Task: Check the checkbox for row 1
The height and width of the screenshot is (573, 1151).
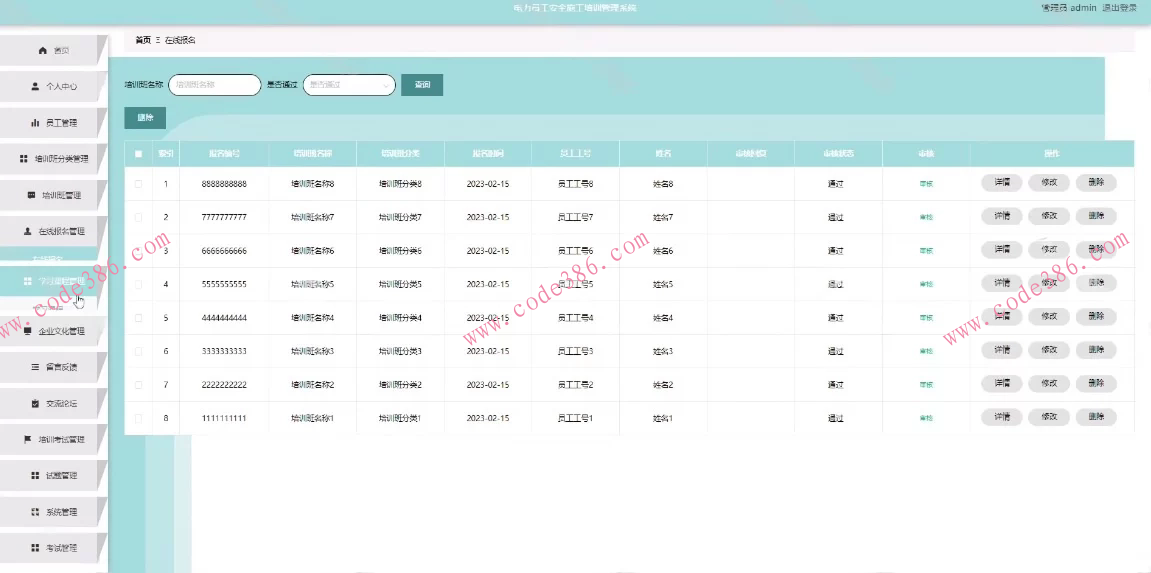Action: point(138,184)
